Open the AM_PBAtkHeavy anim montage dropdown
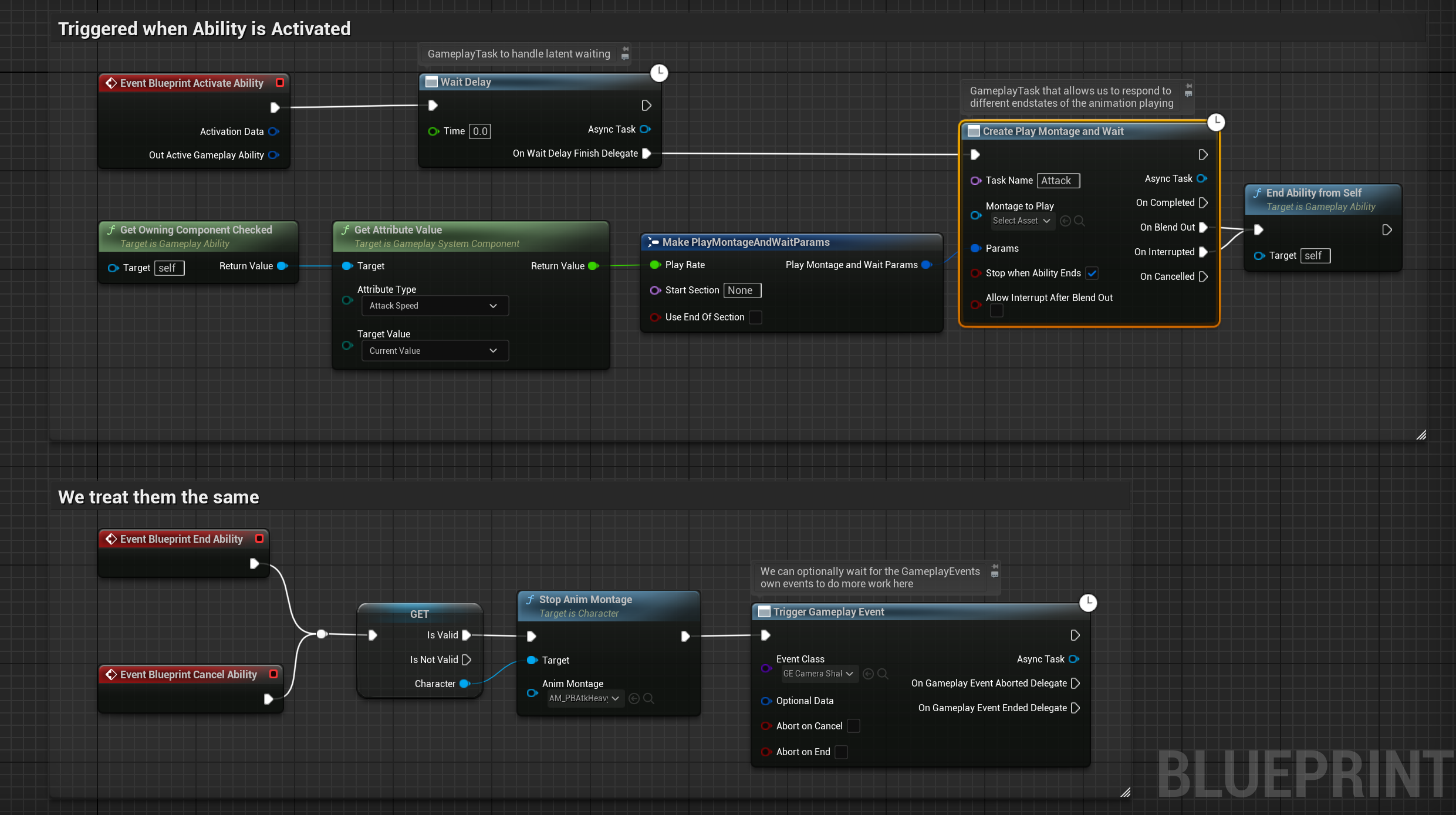Screen dimensions: 1456x815 (x=585, y=698)
